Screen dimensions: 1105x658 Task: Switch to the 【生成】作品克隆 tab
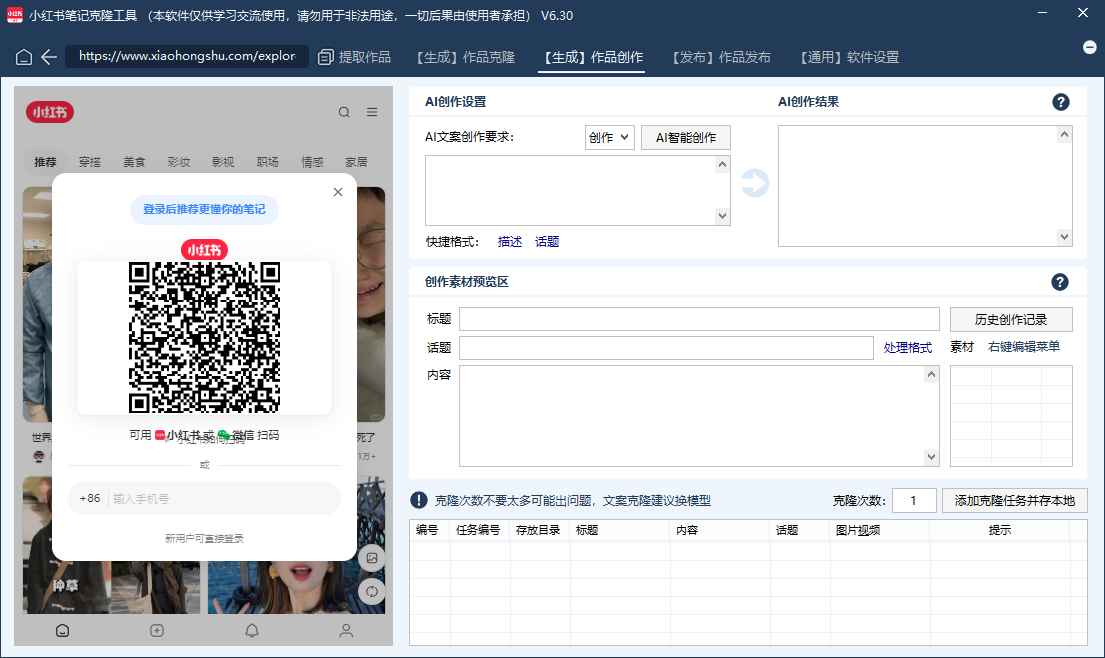click(x=465, y=58)
